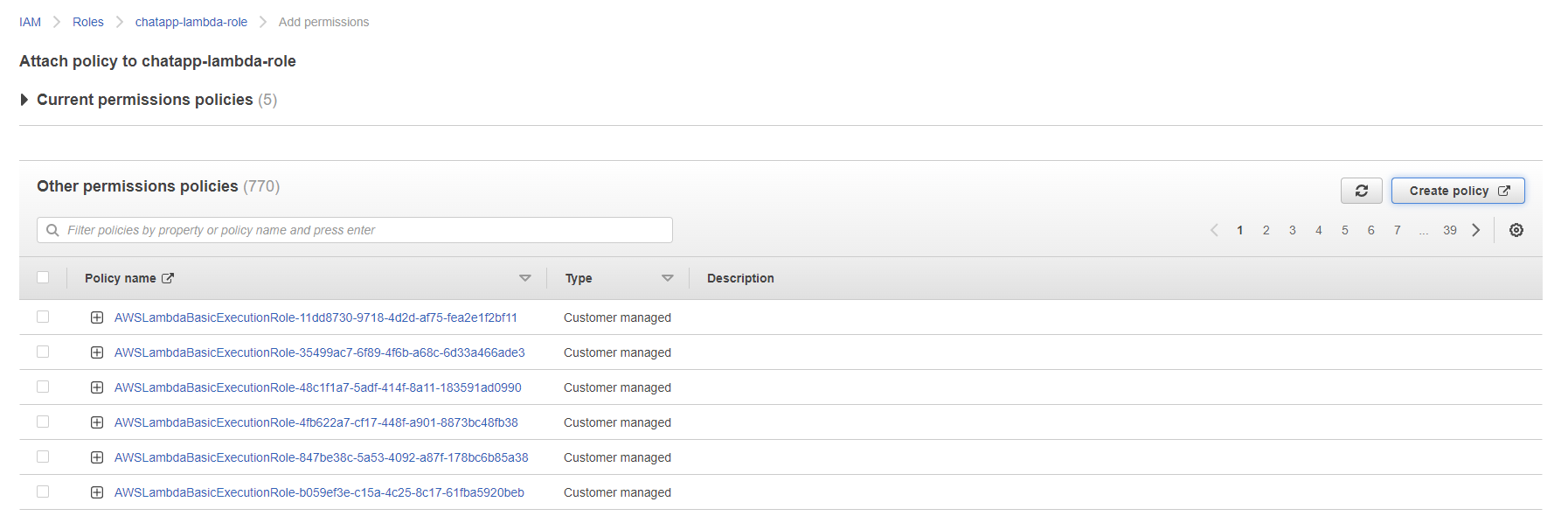Click Customer managed type for policy 35499ac7
This screenshot has height=516, width=1568.
tap(617, 352)
